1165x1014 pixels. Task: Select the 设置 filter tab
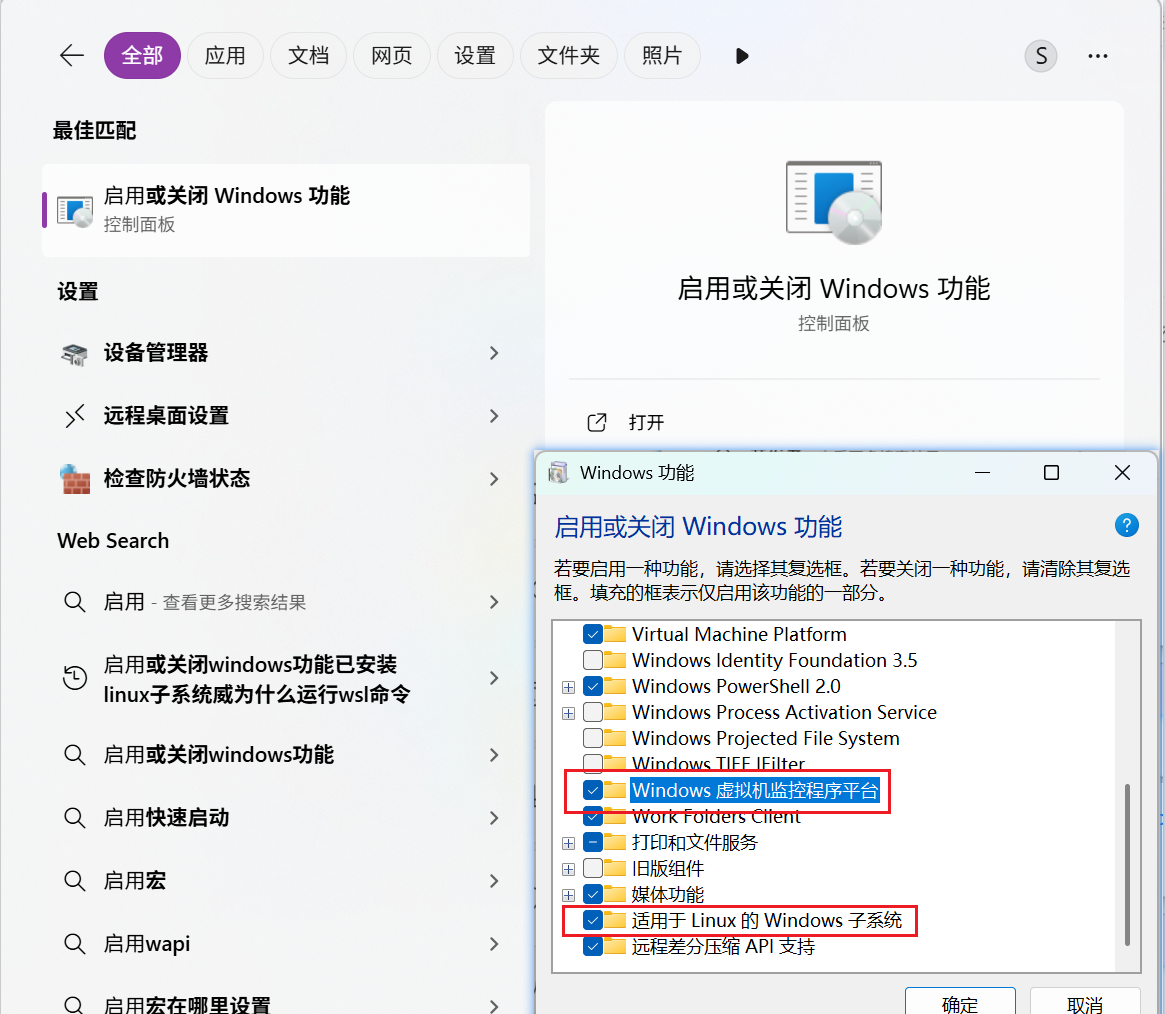click(475, 56)
